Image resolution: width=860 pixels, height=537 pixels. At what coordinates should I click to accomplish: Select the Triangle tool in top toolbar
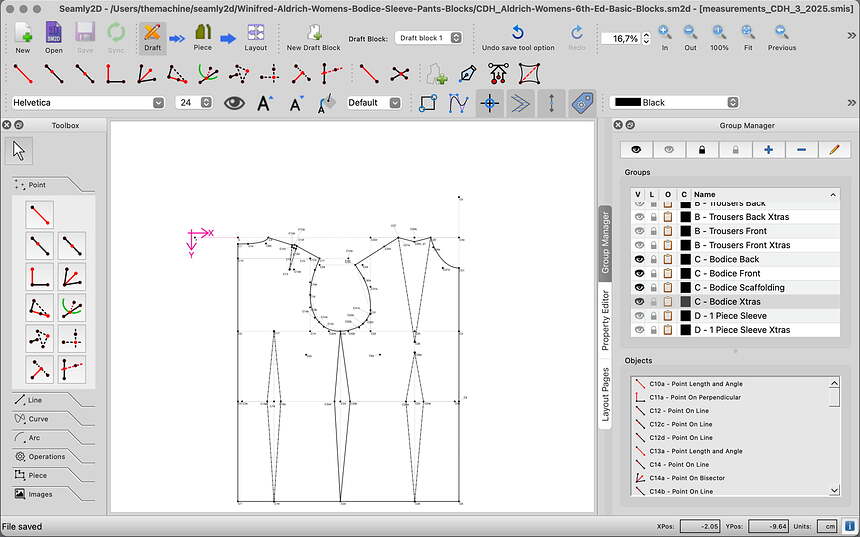pyautogui.click(x=239, y=74)
